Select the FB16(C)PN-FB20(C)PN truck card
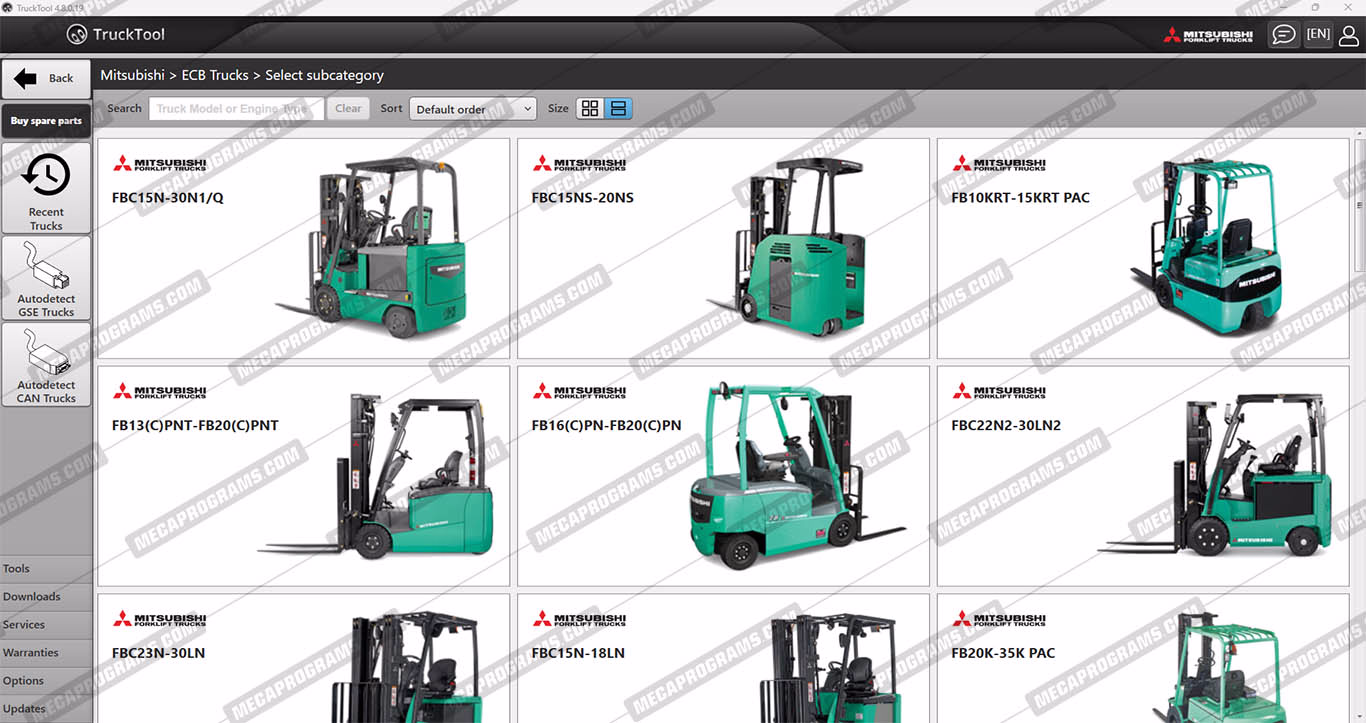Screen dimensions: 1366x723 723,476
